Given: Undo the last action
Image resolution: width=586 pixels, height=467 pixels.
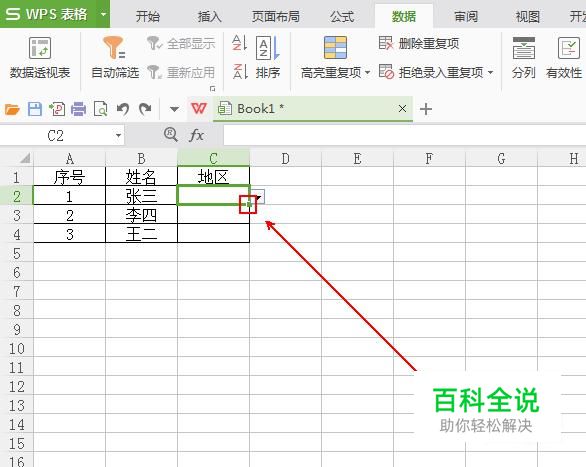Looking at the screenshot, I should [123, 109].
